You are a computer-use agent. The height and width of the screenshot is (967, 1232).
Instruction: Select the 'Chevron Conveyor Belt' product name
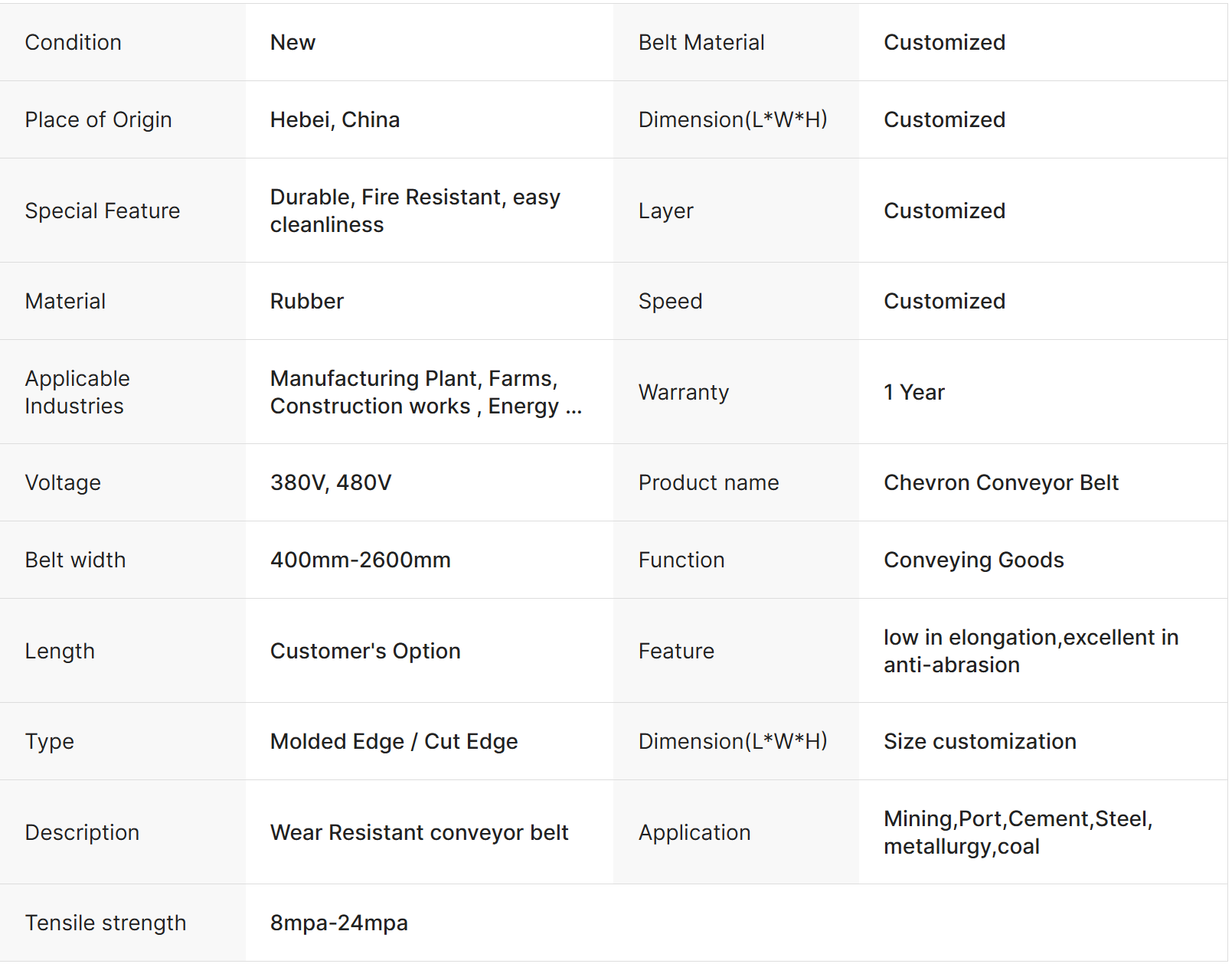(1001, 483)
